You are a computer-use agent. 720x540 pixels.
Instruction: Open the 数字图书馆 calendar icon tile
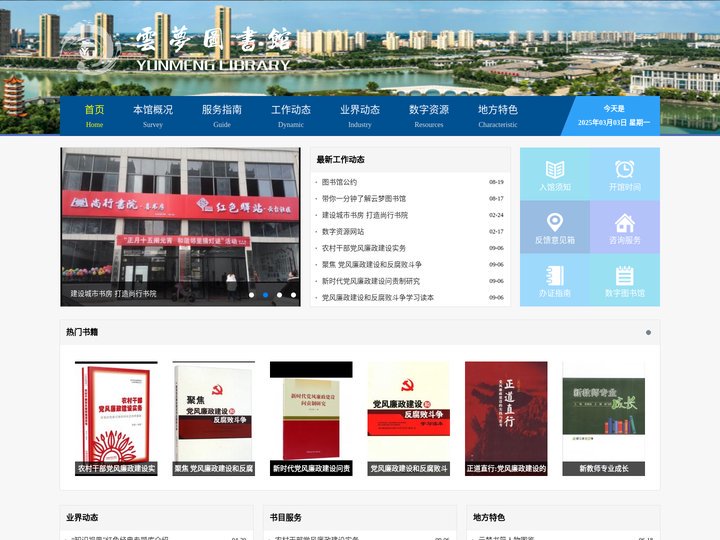624,280
